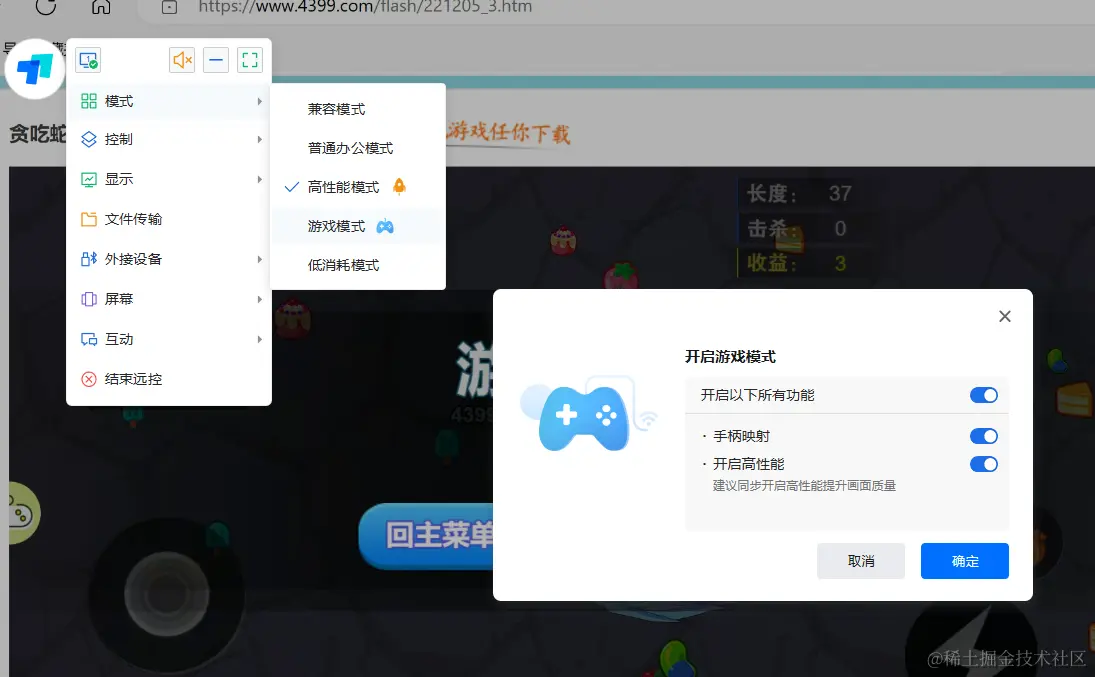Click the browser home icon
Viewport: 1095px width, 677px height.
[x=101, y=6]
